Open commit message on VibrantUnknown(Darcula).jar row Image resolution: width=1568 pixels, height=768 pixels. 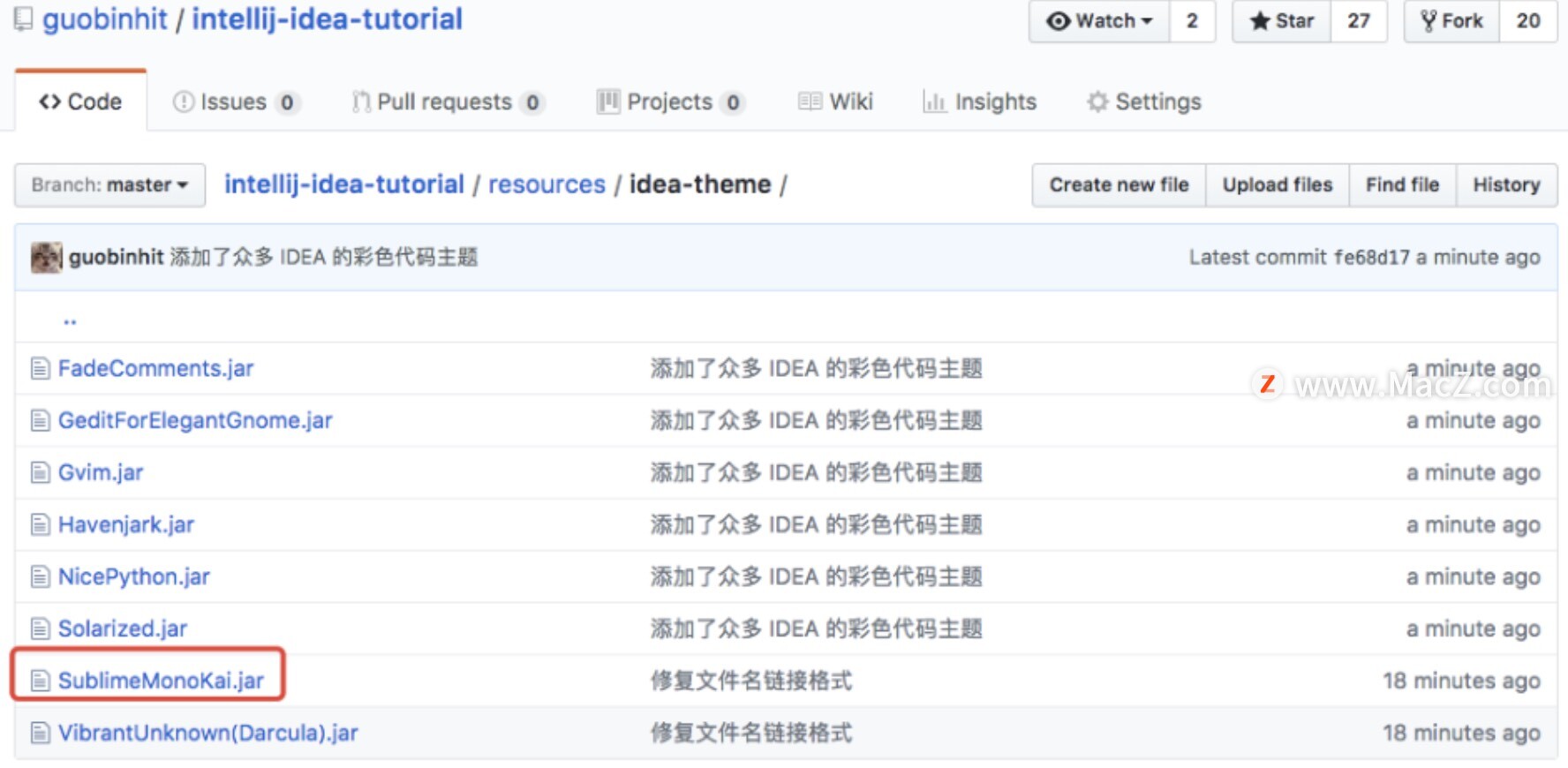751,733
